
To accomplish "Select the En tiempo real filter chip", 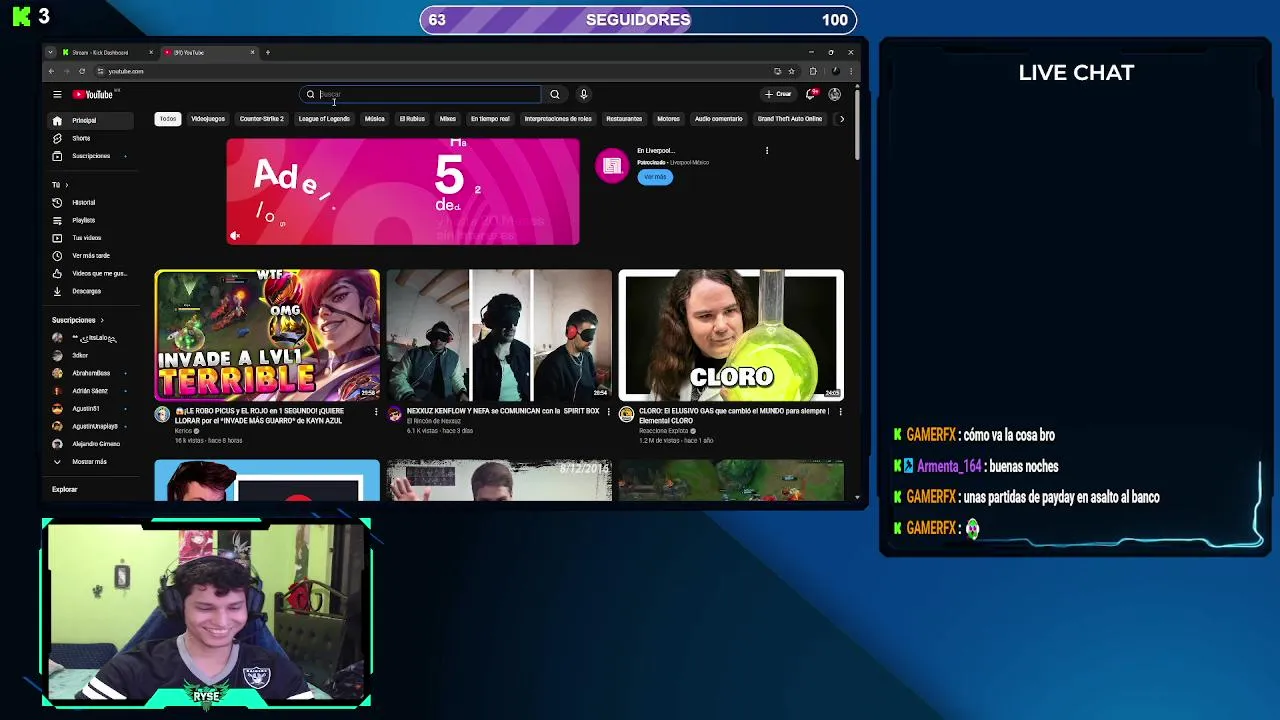I will point(490,119).
